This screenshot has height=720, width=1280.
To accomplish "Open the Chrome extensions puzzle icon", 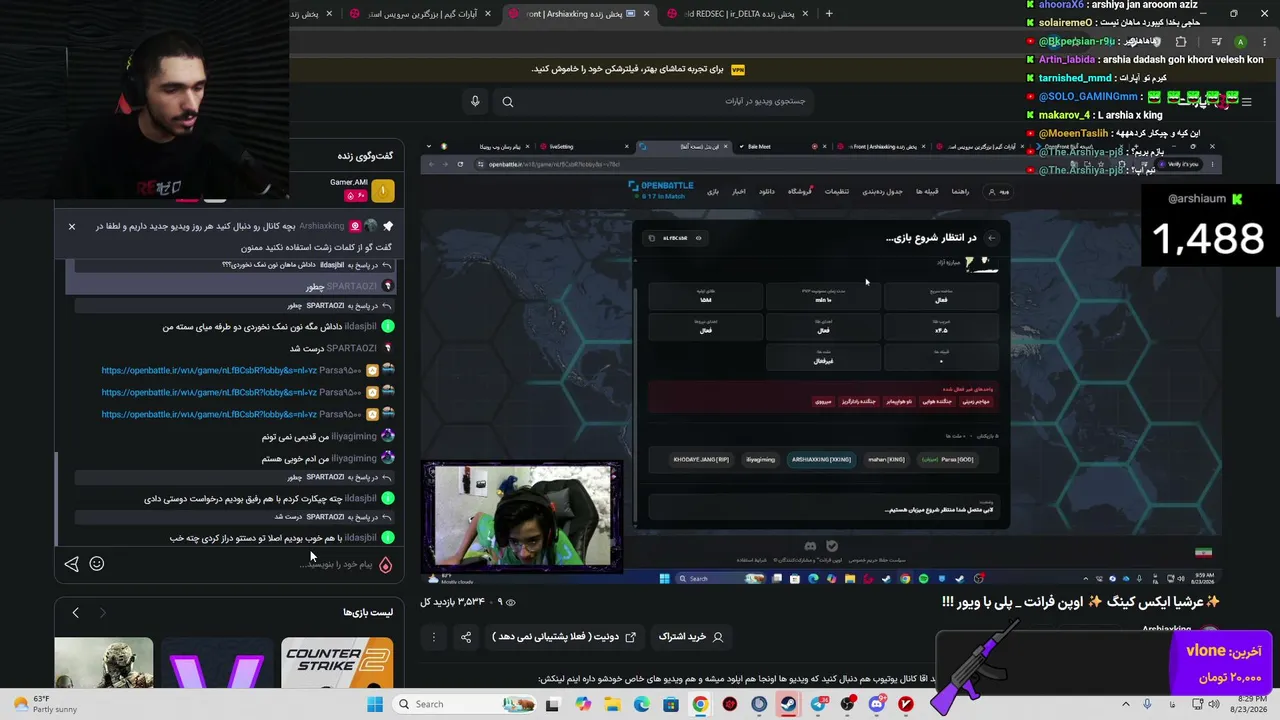I will click(1181, 42).
